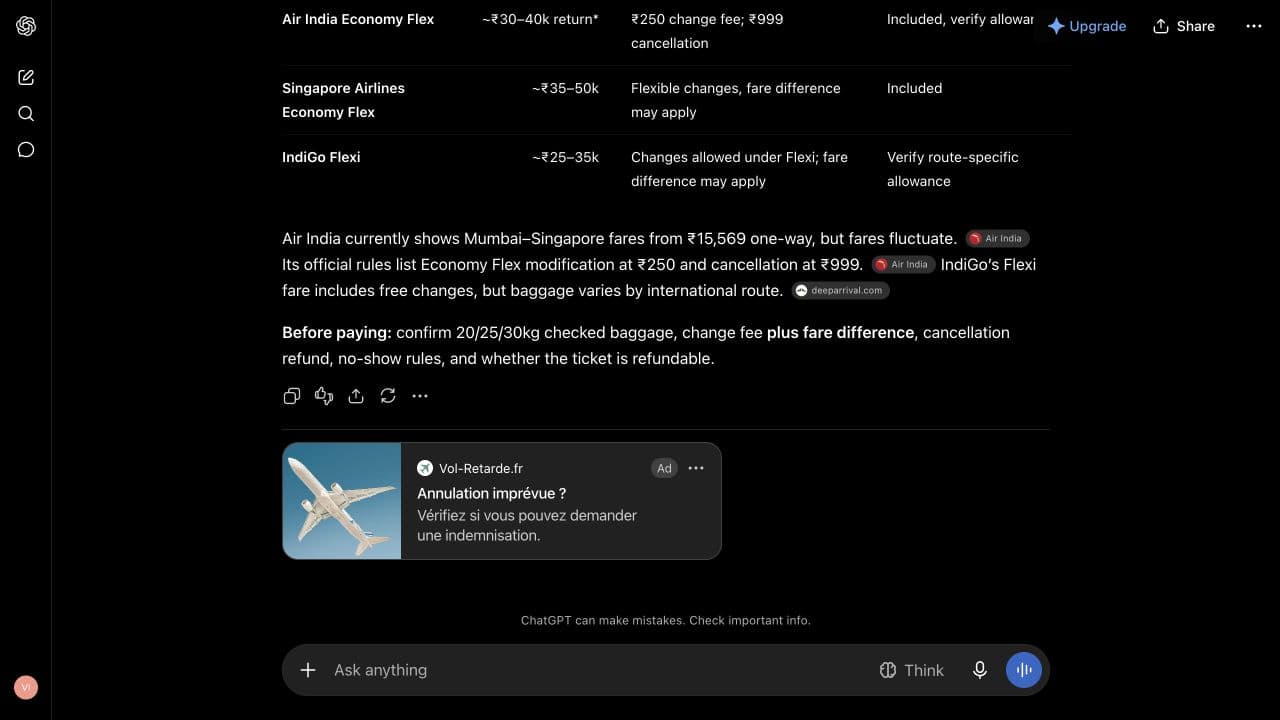The height and width of the screenshot is (720, 1280).
Task: Click the Share button in the header
Action: [x=1184, y=26]
